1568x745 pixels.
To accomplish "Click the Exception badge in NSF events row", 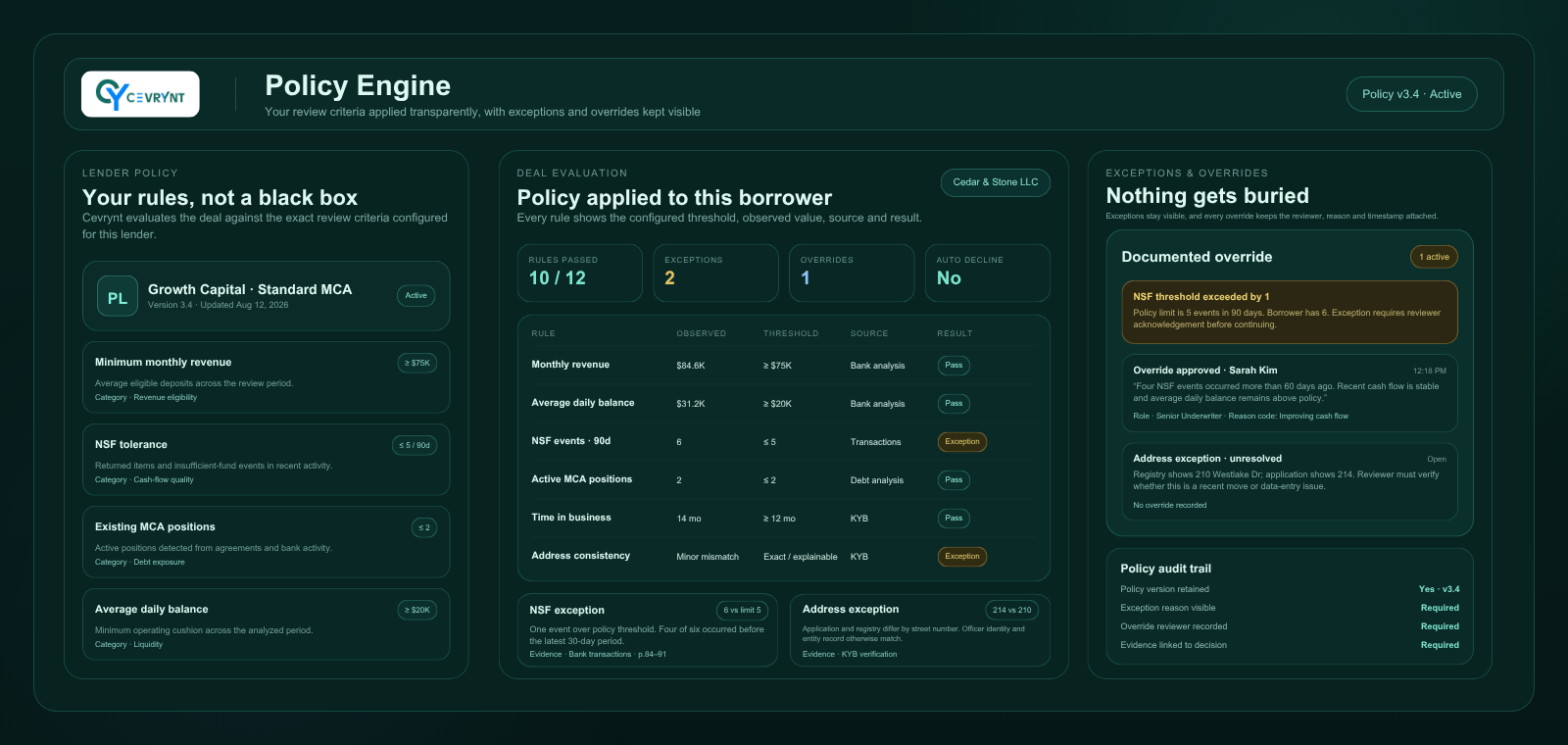I will click(962, 441).
